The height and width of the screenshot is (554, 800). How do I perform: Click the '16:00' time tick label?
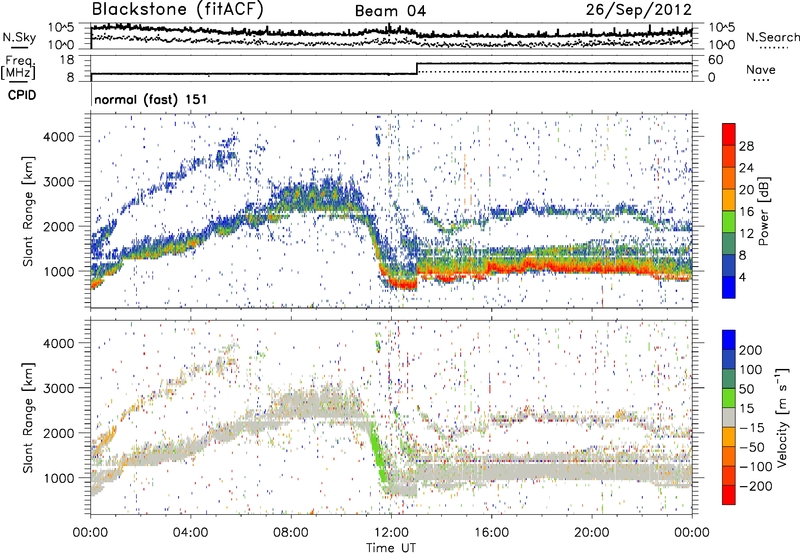(x=492, y=533)
